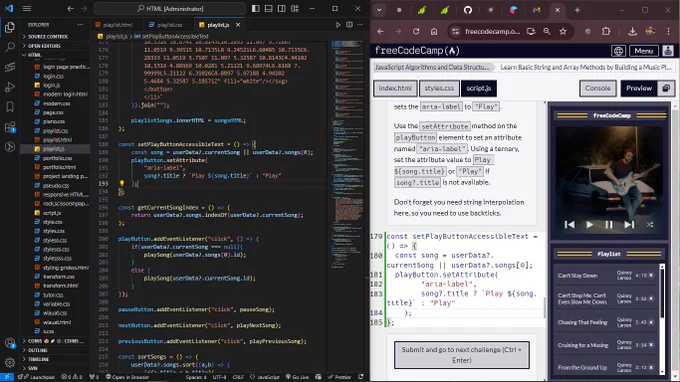The width and height of the screenshot is (680, 382).
Task: Submit and go to next challenge
Action: pos(461,355)
